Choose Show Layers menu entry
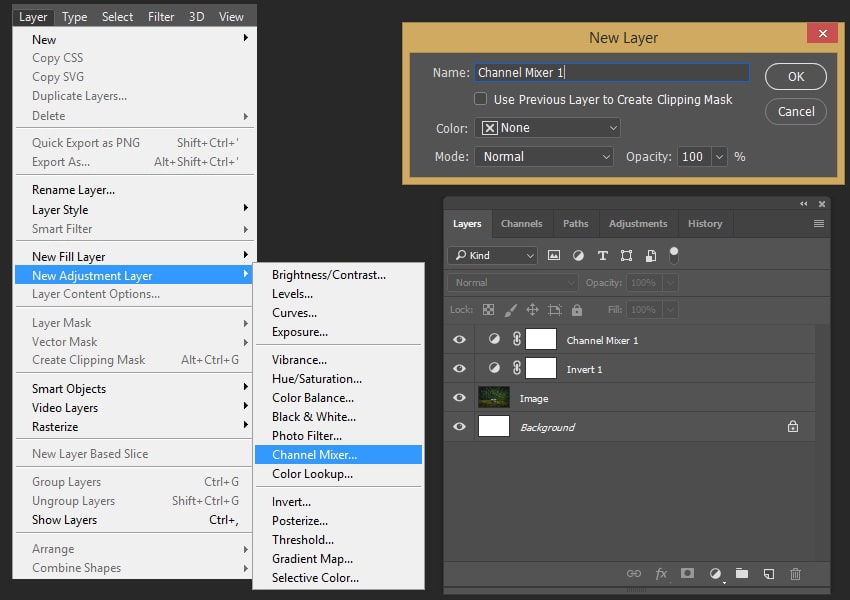850x600 pixels. click(134, 520)
